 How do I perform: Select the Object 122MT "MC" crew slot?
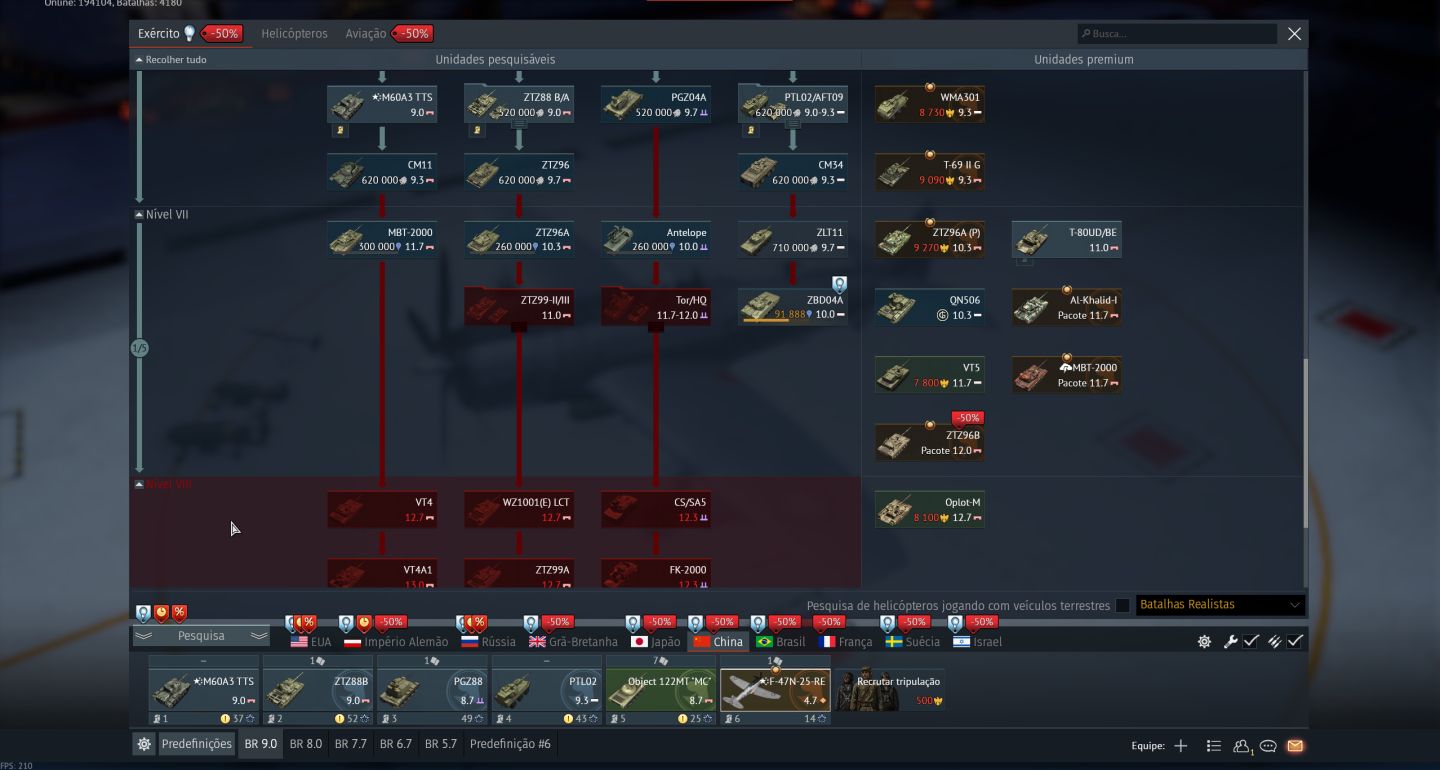click(x=660, y=690)
